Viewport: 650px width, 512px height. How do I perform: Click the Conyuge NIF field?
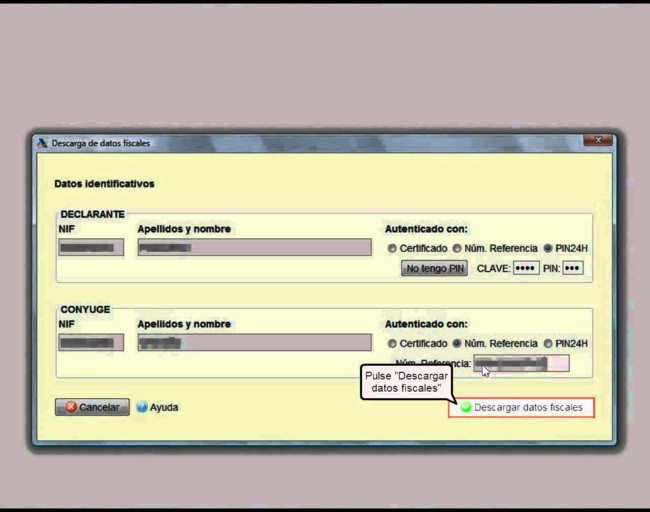point(91,342)
